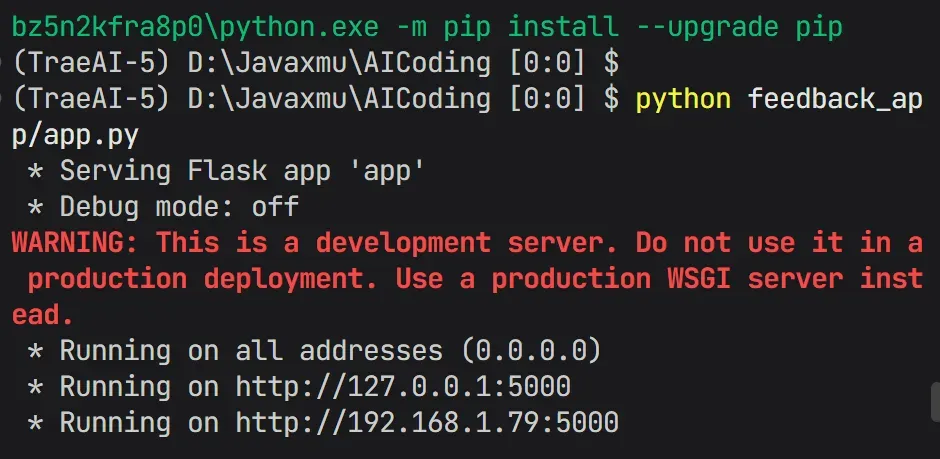The height and width of the screenshot is (459, 940).
Task: Open the http://127.0.0.1:5000 link
Action: point(402,386)
